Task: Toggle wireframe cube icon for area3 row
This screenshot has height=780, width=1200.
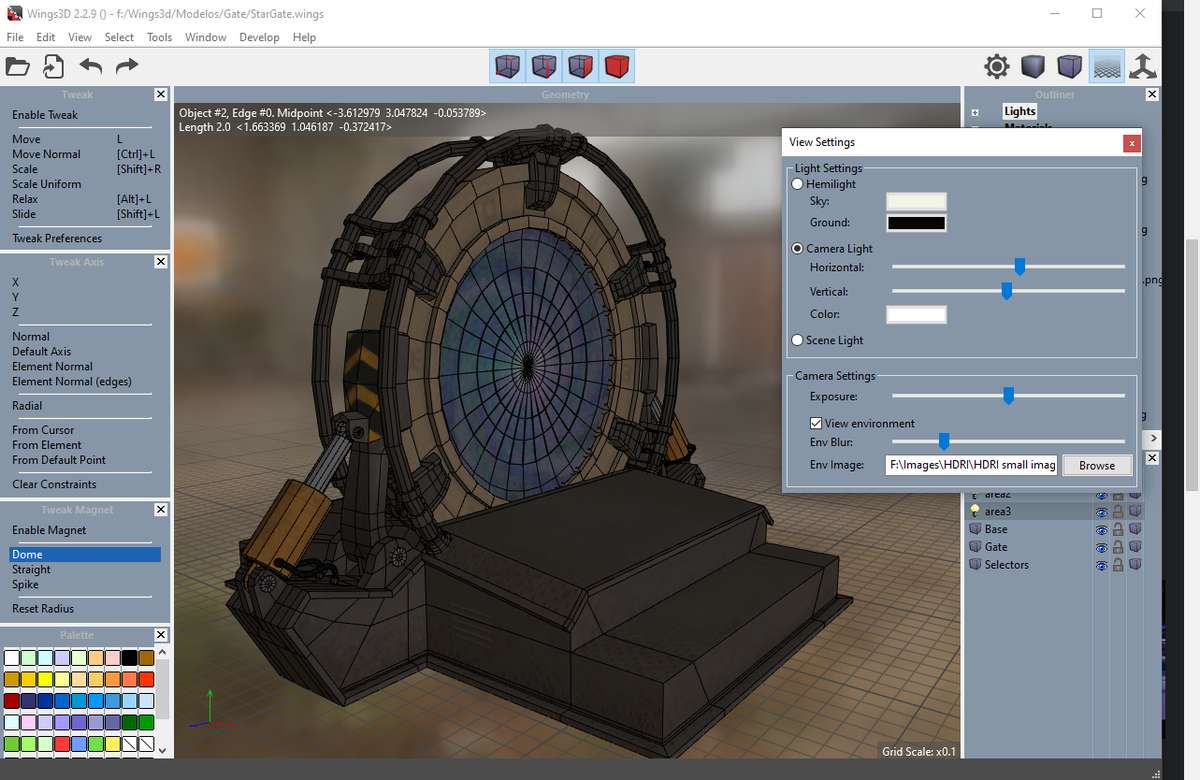Action: pyautogui.click(x=1135, y=511)
